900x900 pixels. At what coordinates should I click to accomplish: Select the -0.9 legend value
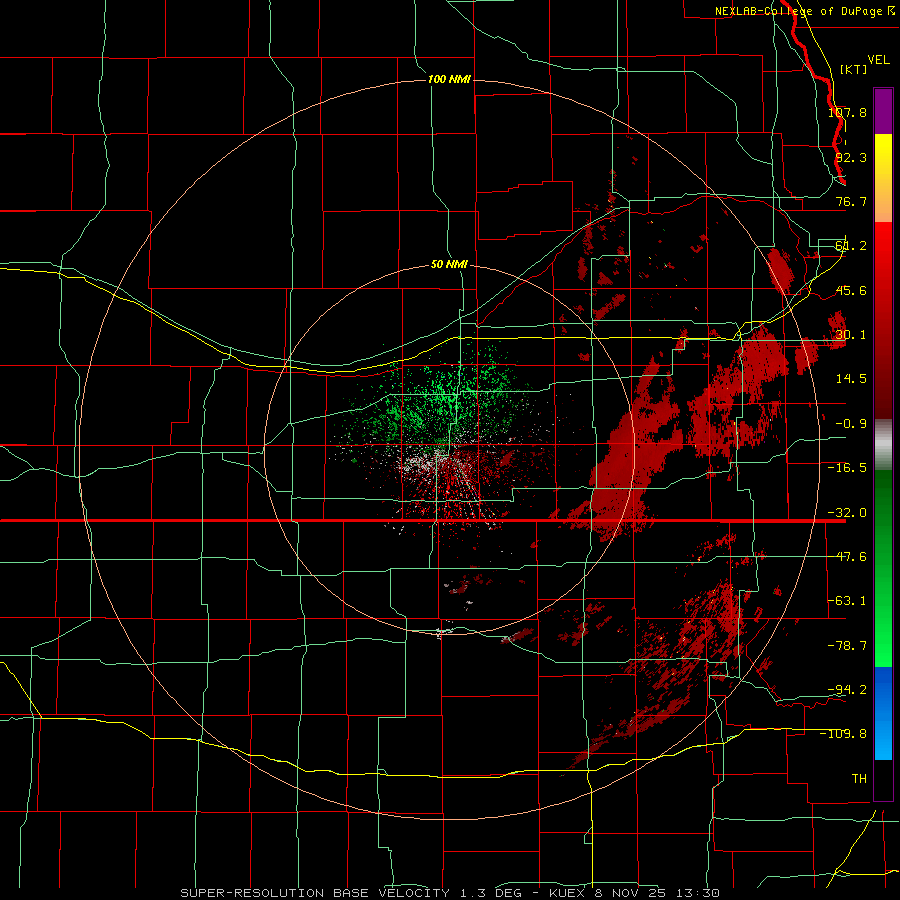click(851, 424)
